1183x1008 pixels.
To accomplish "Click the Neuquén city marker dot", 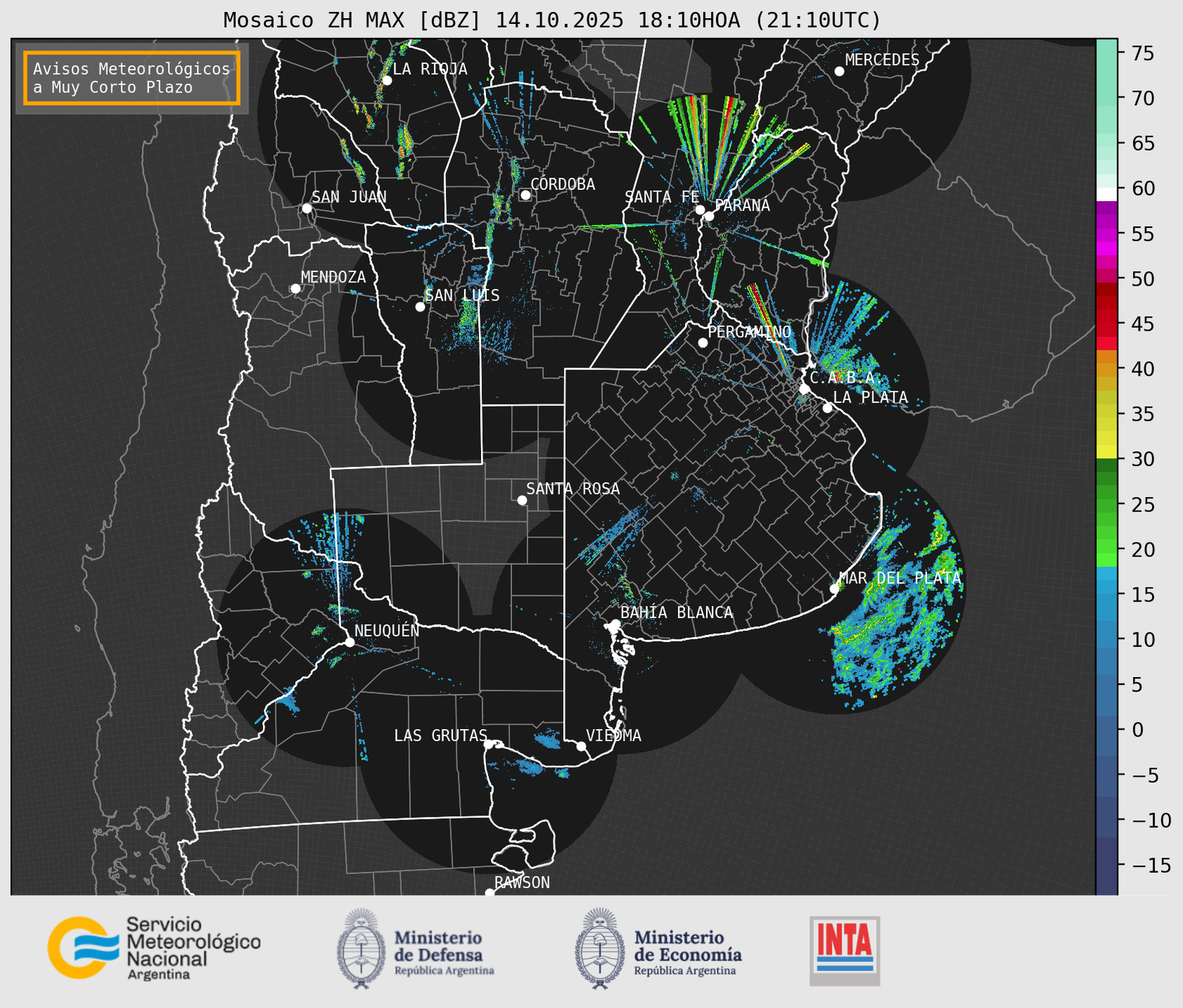I will tap(350, 642).
